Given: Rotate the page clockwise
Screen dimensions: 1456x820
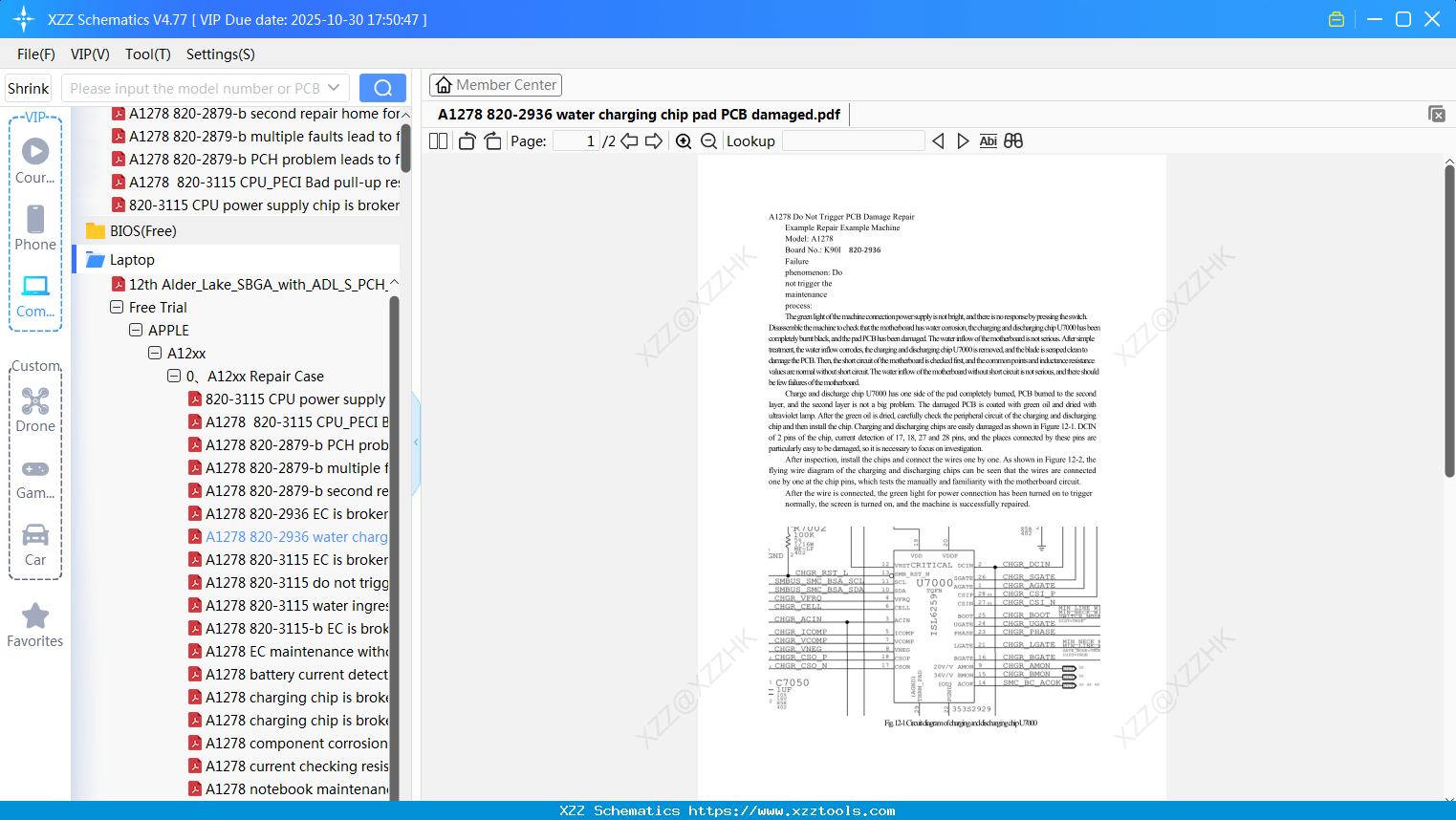Looking at the screenshot, I should [x=492, y=141].
